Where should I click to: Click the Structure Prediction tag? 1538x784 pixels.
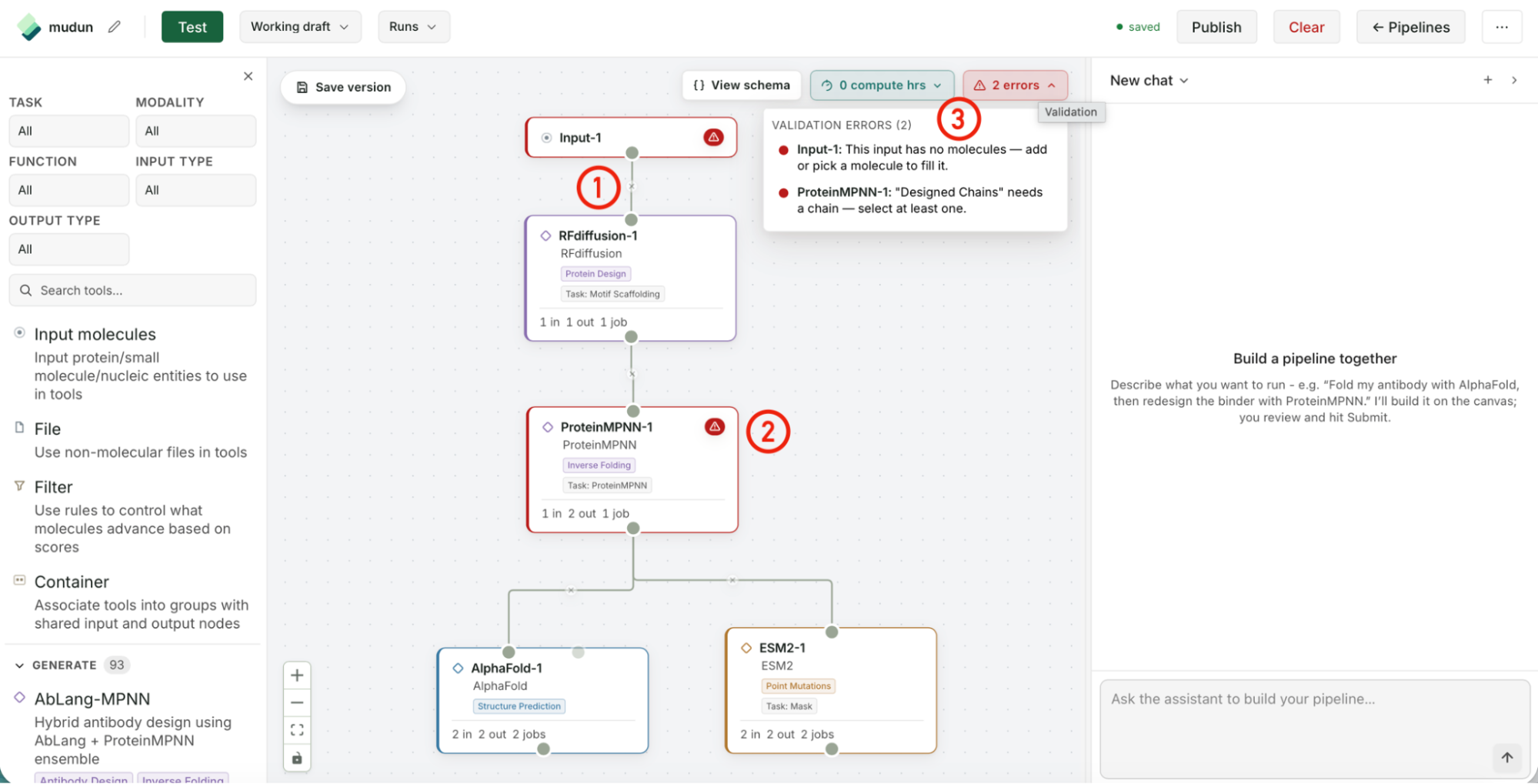pyautogui.click(x=519, y=706)
